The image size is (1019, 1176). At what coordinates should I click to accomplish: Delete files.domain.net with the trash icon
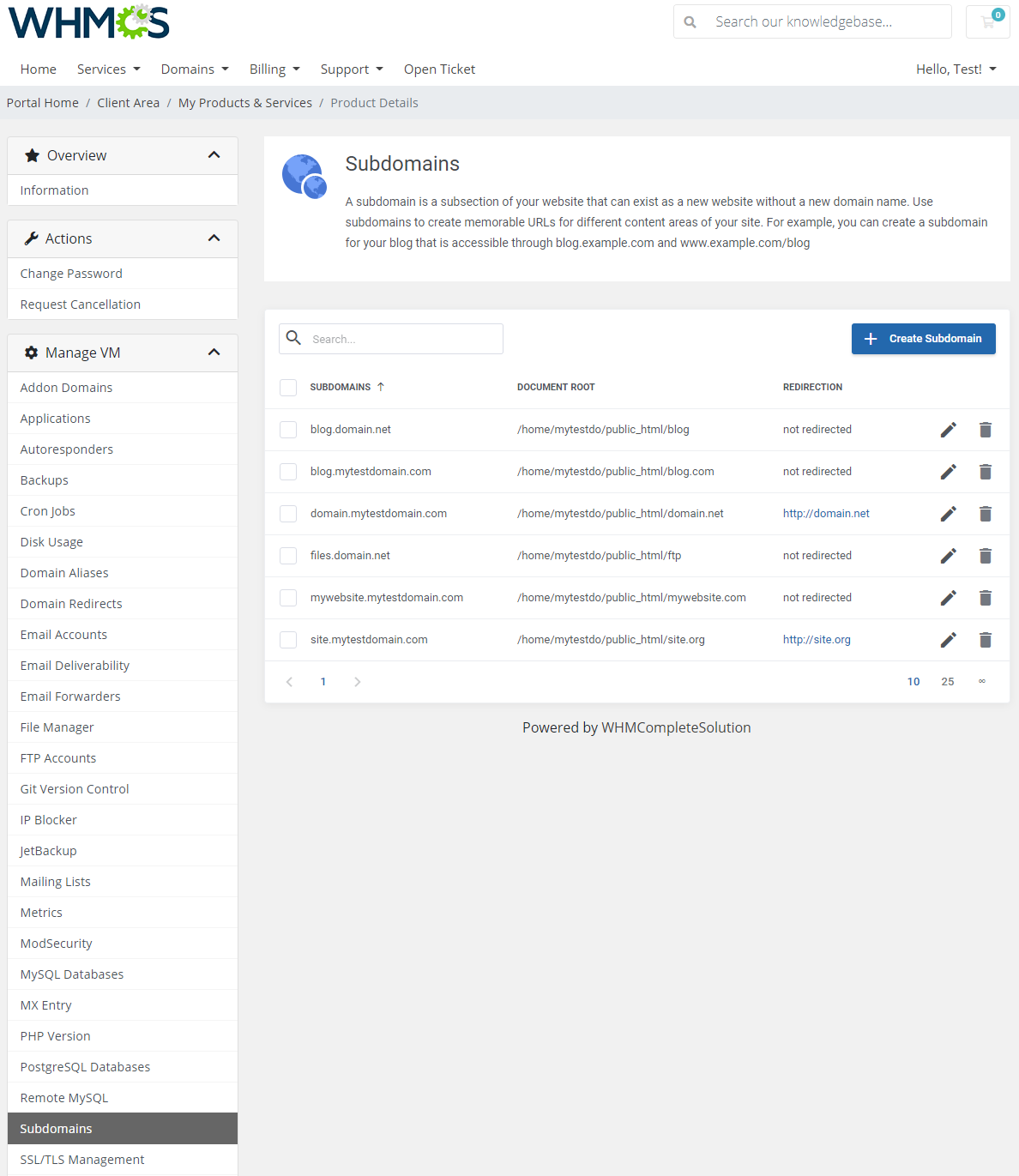coord(985,555)
